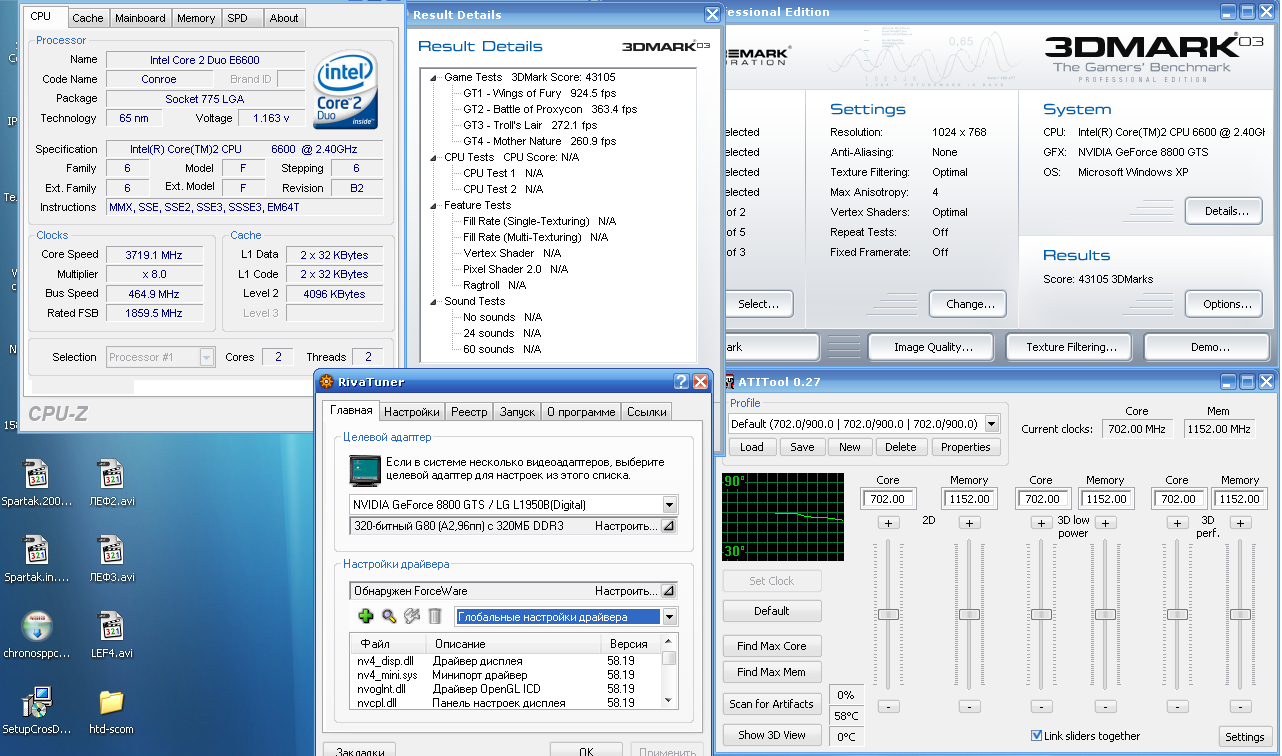Select the Spartak.in... desktop icon
Viewport: 1282px width, 756px height.
coord(37,551)
